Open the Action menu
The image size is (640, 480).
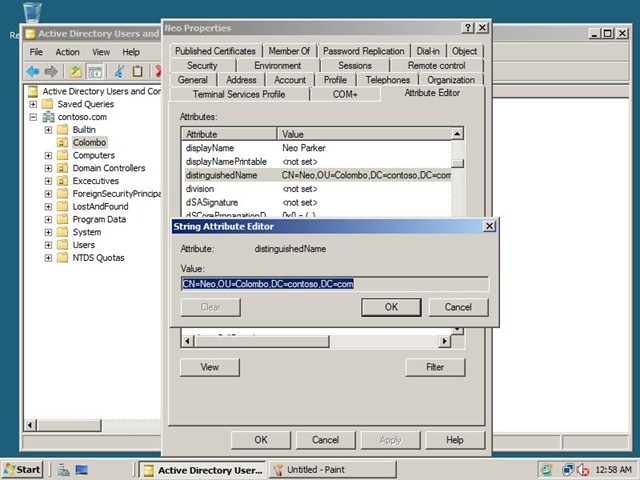point(67,52)
